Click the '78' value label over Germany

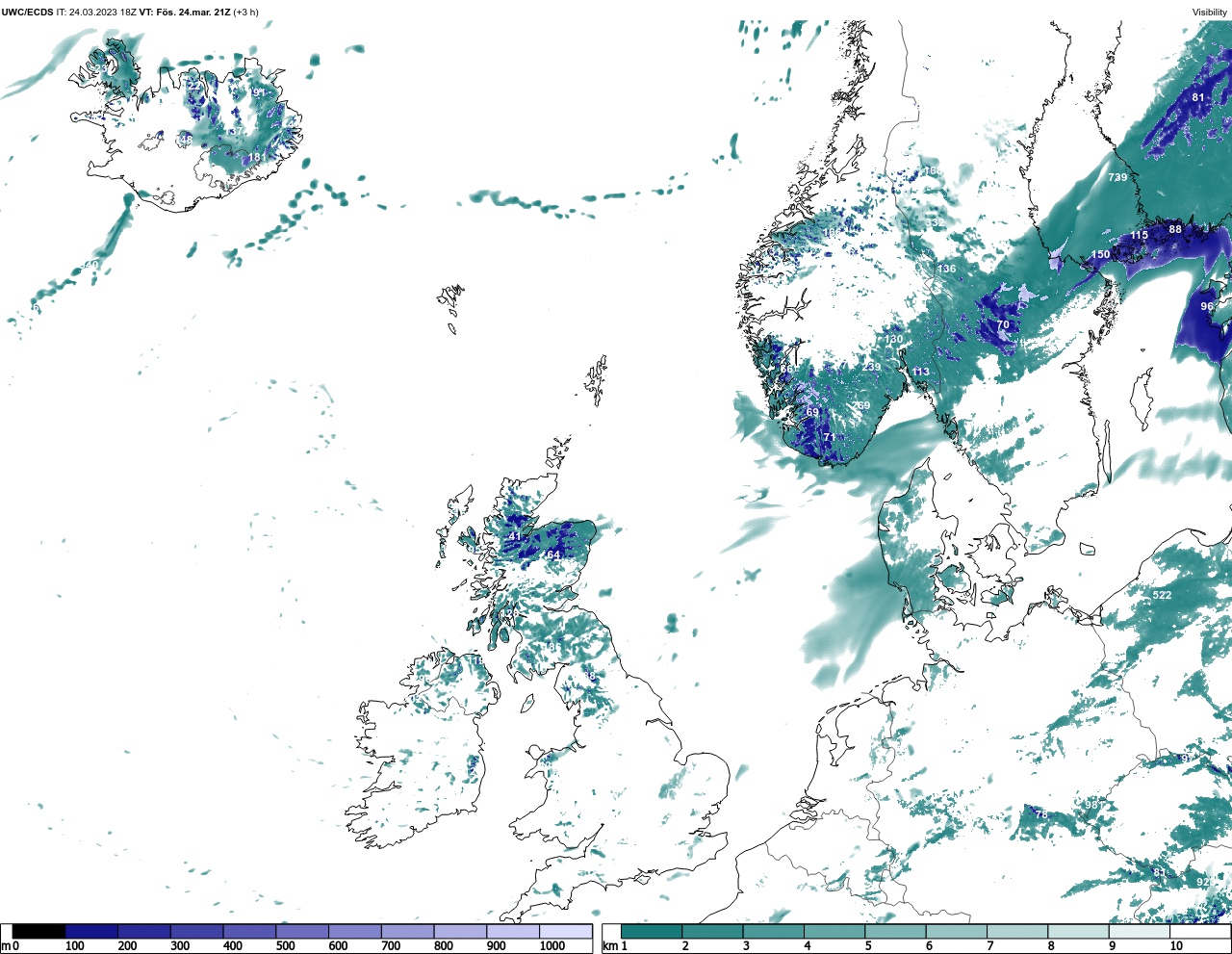point(1040,814)
